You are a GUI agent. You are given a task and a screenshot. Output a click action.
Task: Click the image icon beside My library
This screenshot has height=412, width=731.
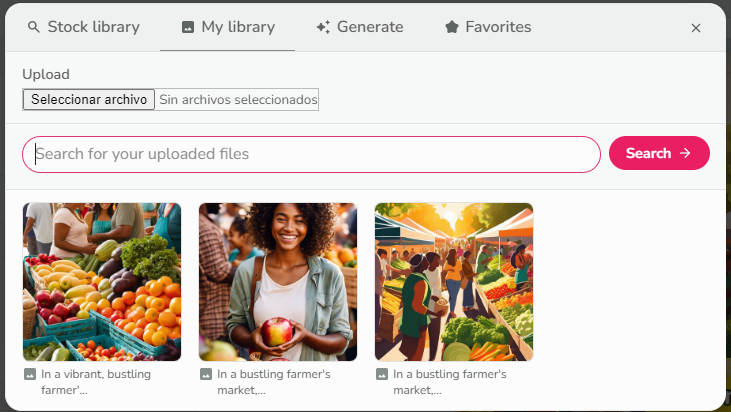(187, 28)
